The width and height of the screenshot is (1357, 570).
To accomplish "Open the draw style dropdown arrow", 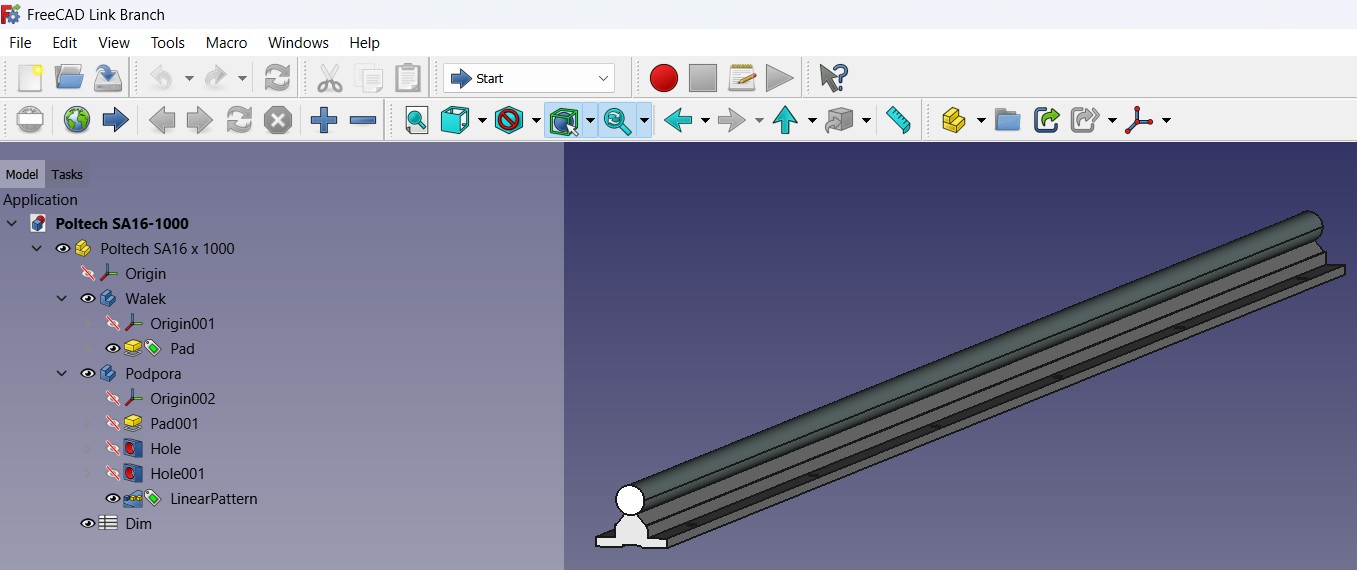I will coord(482,121).
